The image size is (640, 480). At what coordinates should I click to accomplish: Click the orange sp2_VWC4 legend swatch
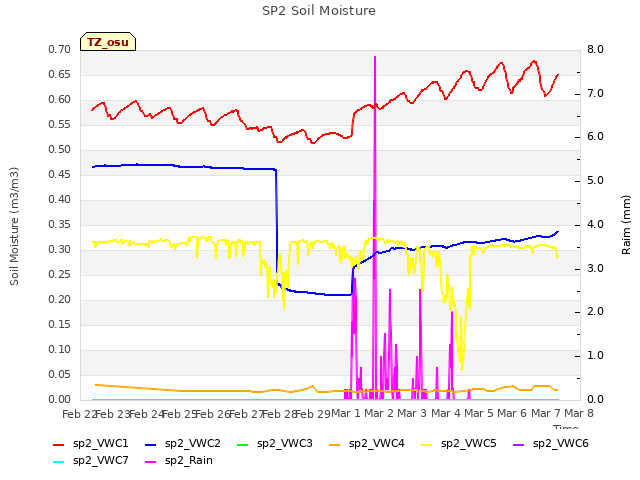point(335,444)
